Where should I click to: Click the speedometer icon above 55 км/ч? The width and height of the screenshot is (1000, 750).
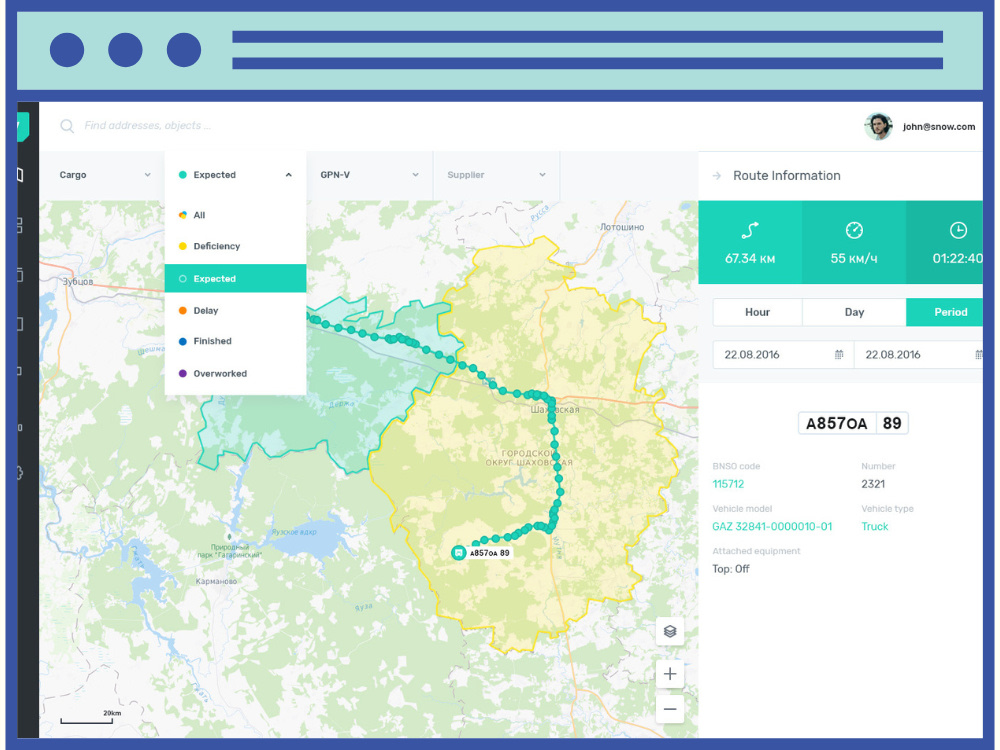pos(854,229)
